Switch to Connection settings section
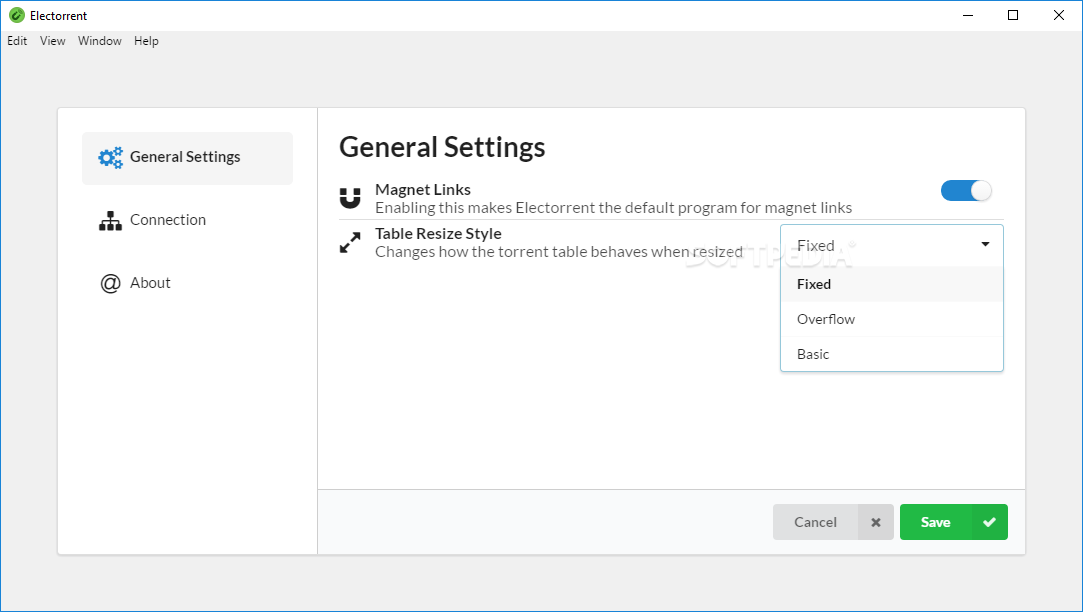Screen dimensions: 1083x612 tap(187, 220)
